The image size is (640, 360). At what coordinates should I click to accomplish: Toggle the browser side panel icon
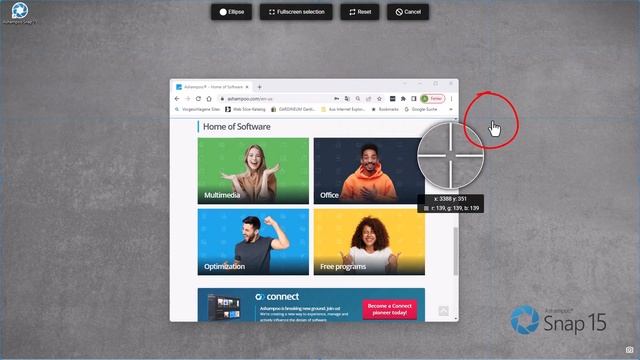[x=413, y=99]
